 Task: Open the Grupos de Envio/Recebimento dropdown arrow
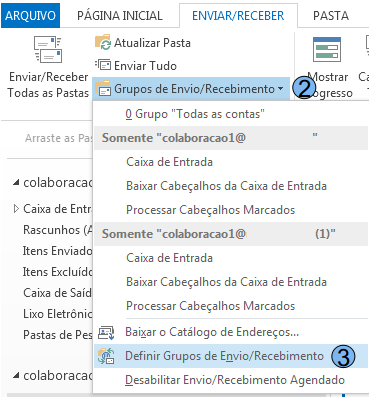click(x=280, y=89)
